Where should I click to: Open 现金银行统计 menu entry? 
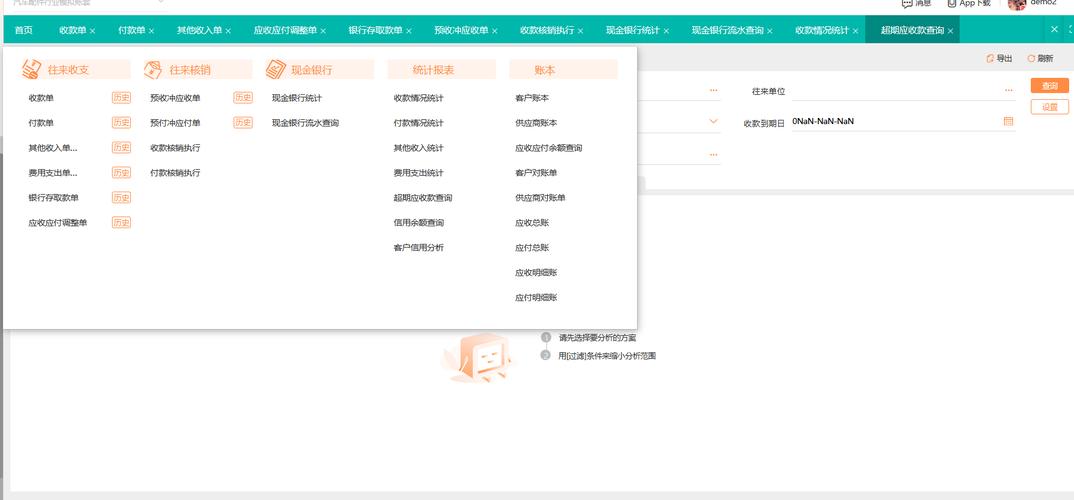pos(297,98)
